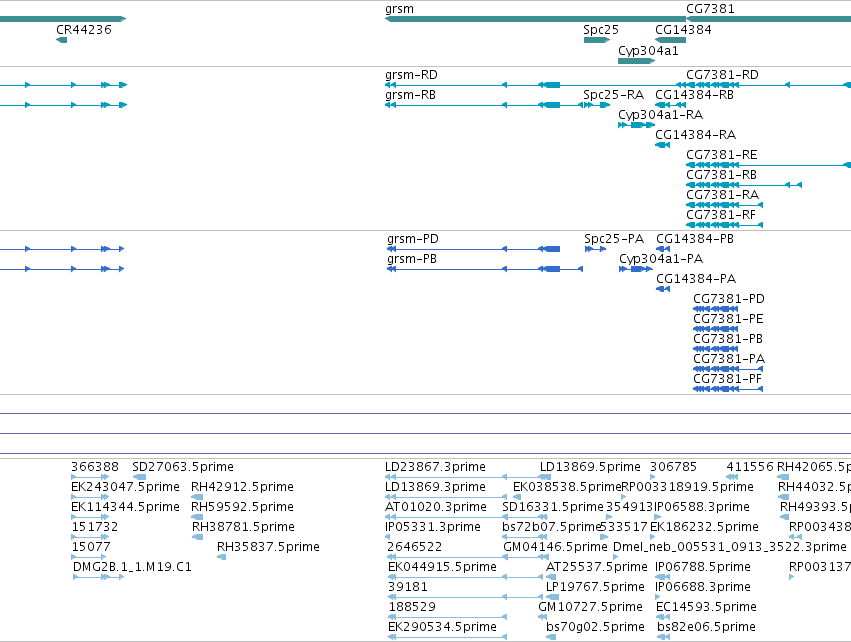The width and height of the screenshot is (851, 642).
Task: Click protein CG7381-PE
Action: pos(728,320)
